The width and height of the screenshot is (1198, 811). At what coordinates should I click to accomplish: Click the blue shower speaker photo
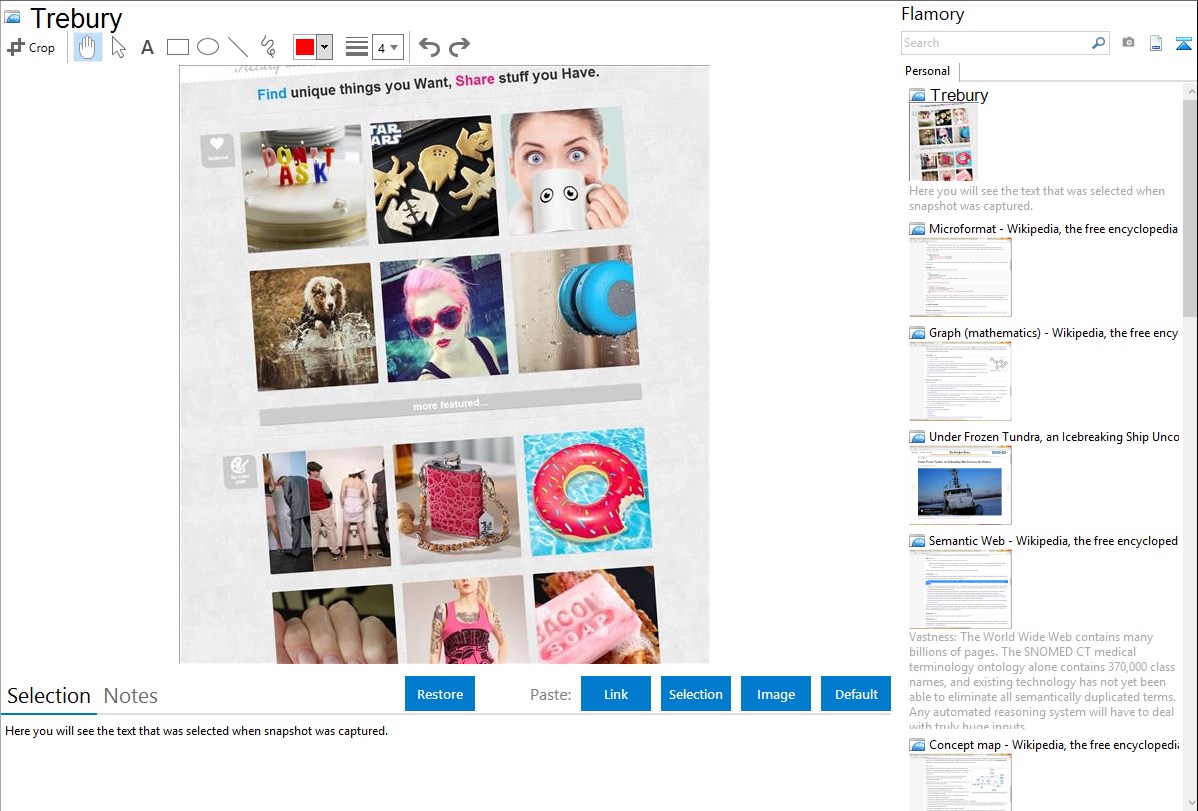pos(575,309)
